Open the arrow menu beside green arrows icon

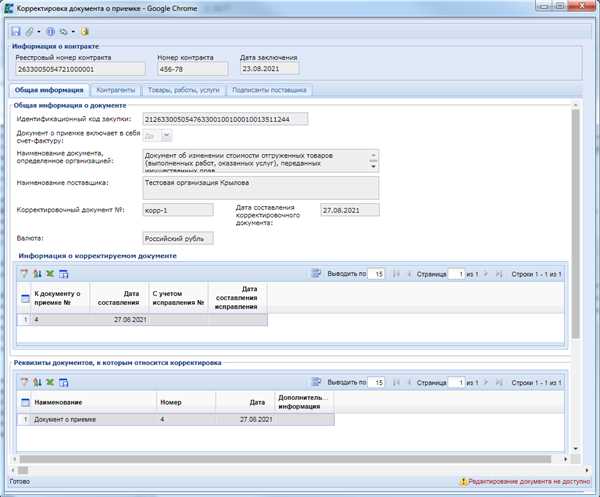pos(73,32)
